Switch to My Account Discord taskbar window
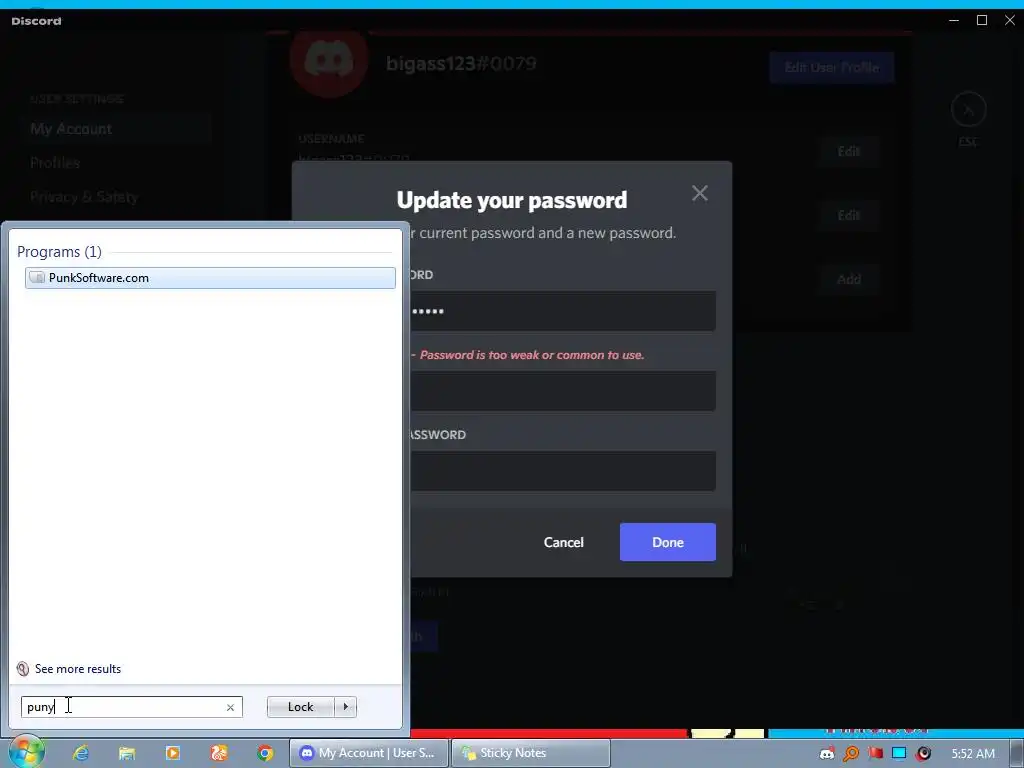The image size is (1024, 768). click(369, 753)
